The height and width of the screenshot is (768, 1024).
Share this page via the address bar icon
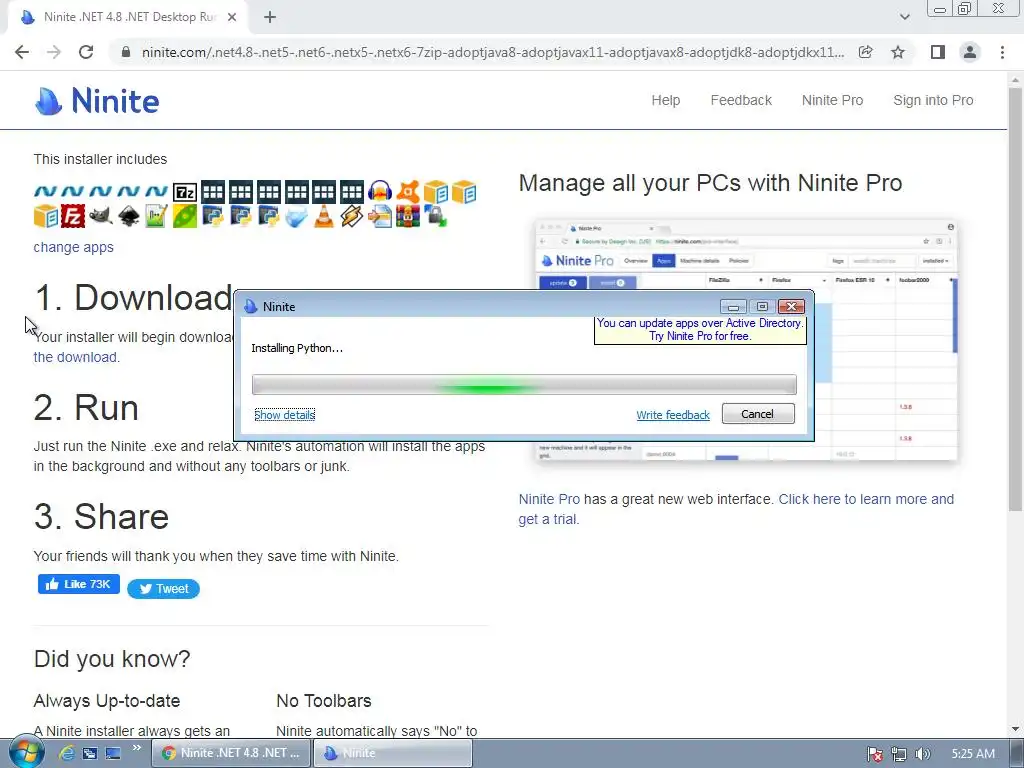[866, 52]
